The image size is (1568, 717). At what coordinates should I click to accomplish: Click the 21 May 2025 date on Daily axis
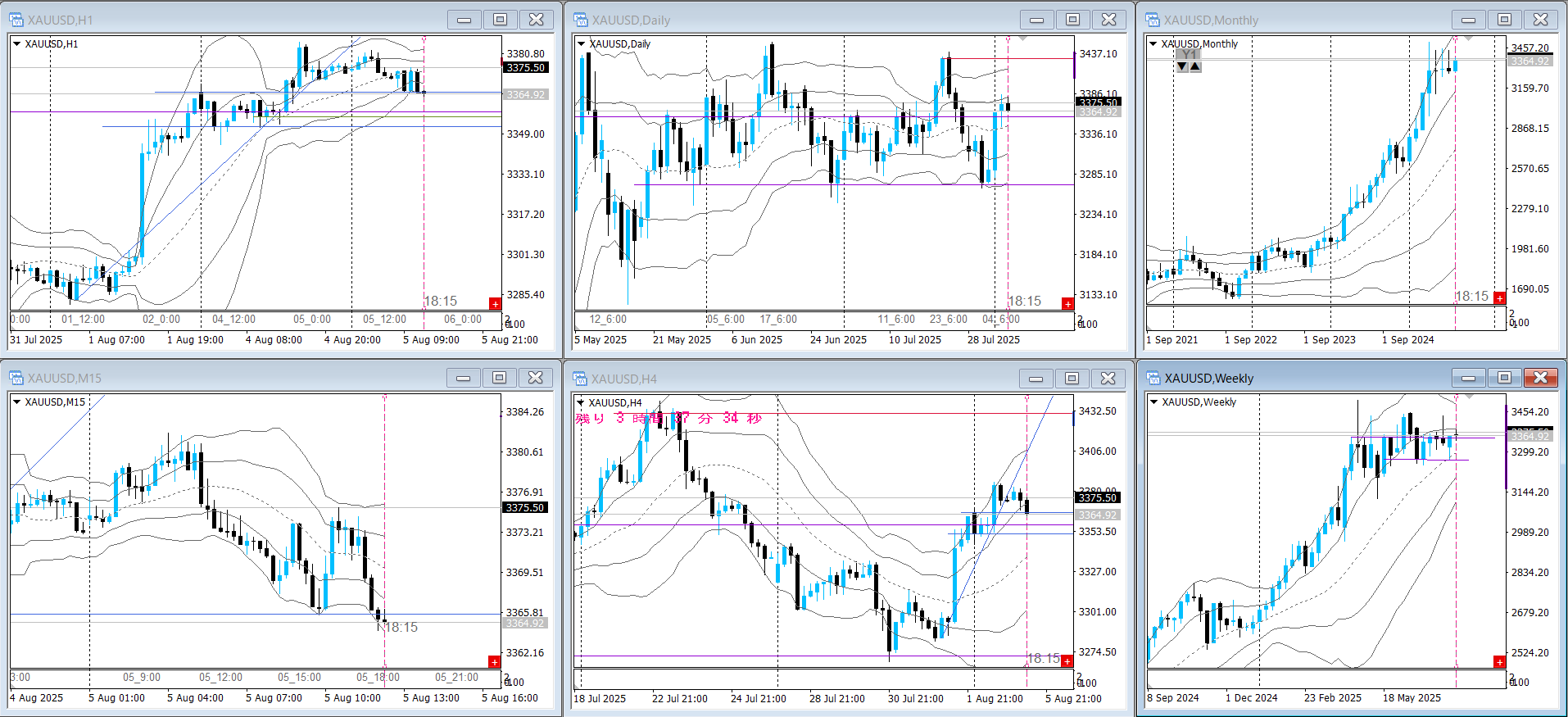682,340
